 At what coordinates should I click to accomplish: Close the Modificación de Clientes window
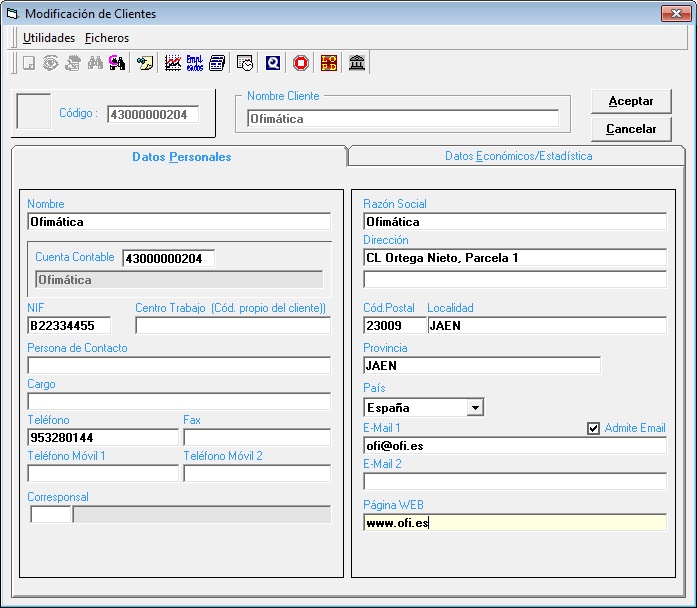pos(676,14)
